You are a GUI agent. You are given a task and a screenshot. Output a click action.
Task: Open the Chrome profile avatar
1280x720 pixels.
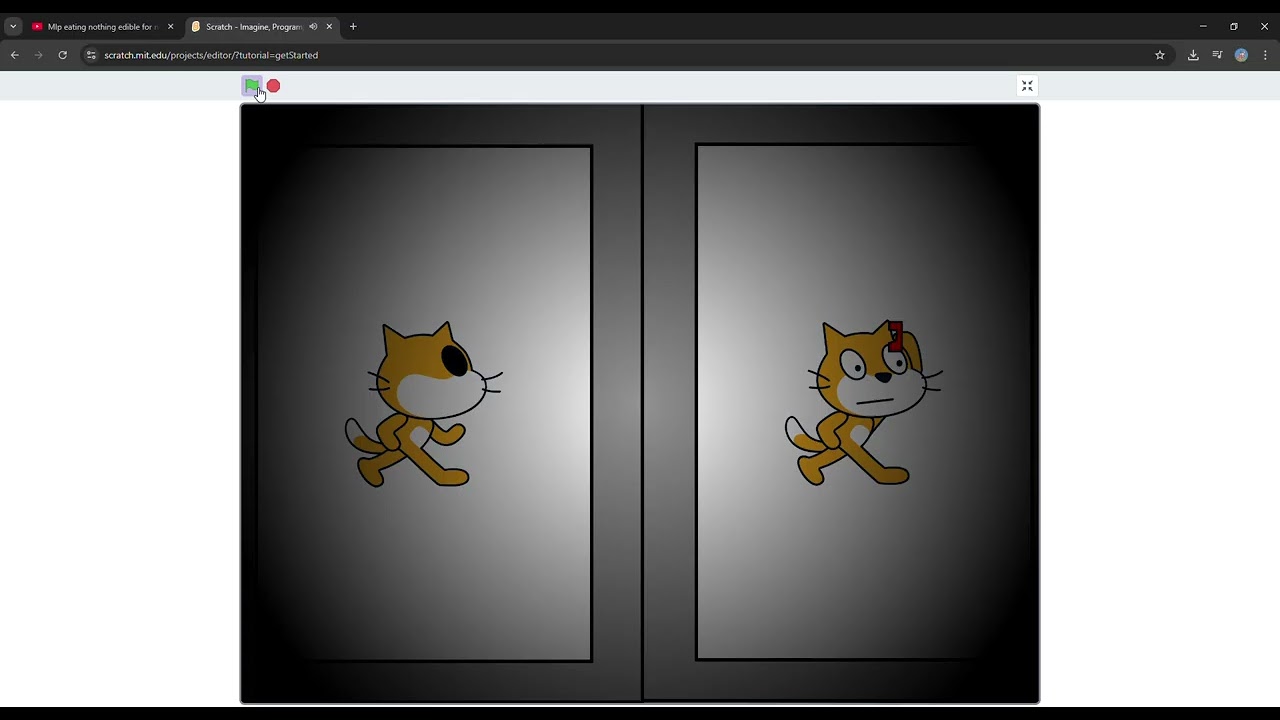click(1241, 55)
